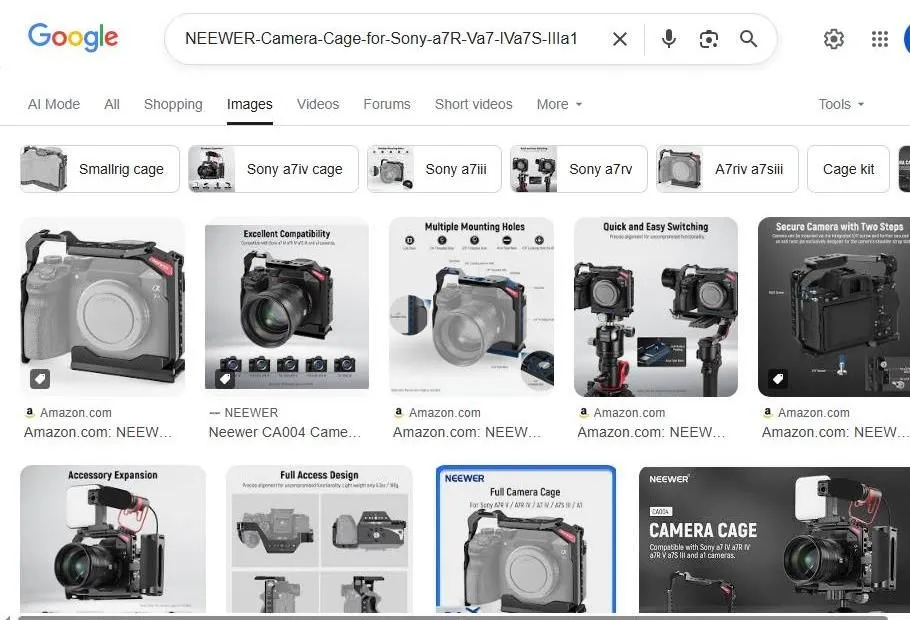This screenshot has height=620, width=910.
Task: Click the product tag on the first image
Action: [x=39, y=378]
